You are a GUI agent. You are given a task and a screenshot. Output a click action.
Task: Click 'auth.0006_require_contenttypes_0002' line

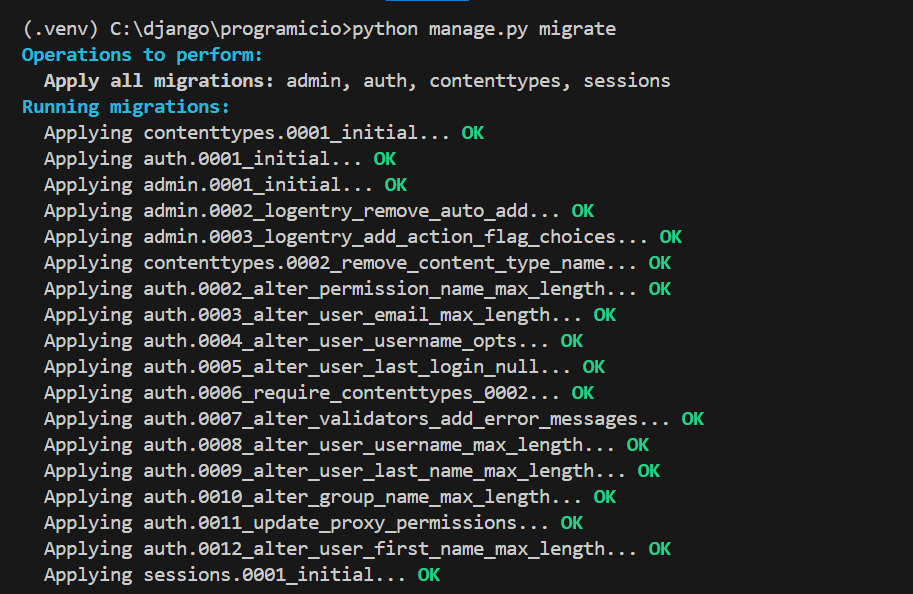[x=319, y=393]
